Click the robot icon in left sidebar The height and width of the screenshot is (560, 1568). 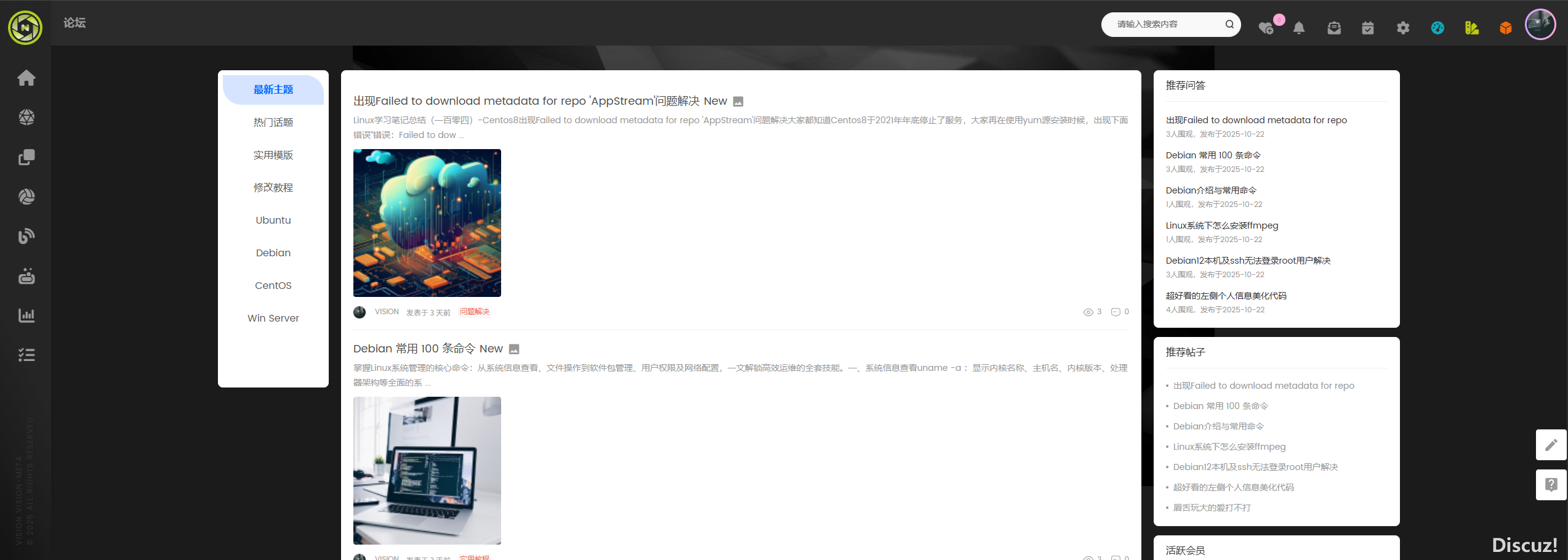26,276
